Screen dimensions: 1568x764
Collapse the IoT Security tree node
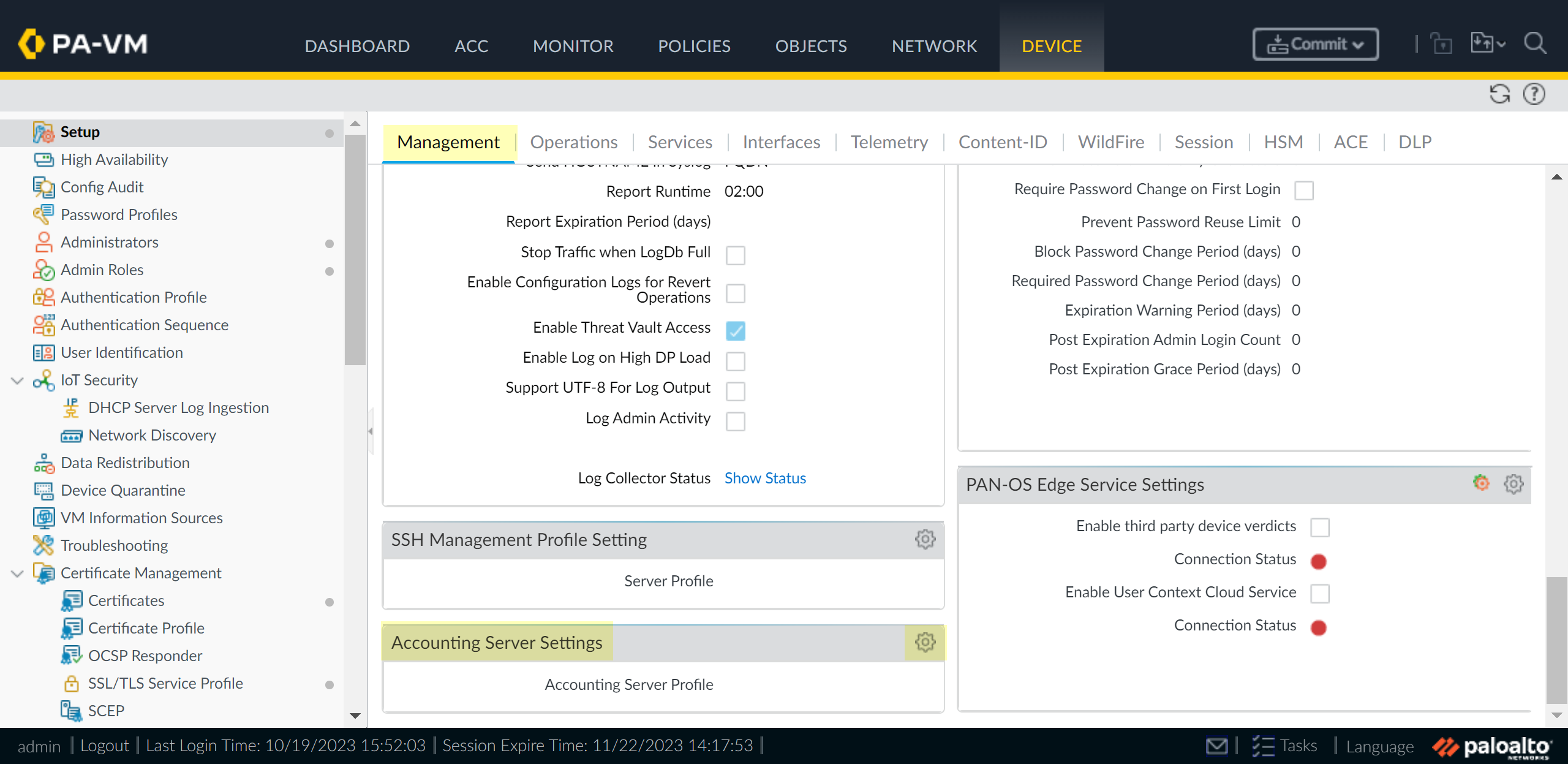click(17, 380)
